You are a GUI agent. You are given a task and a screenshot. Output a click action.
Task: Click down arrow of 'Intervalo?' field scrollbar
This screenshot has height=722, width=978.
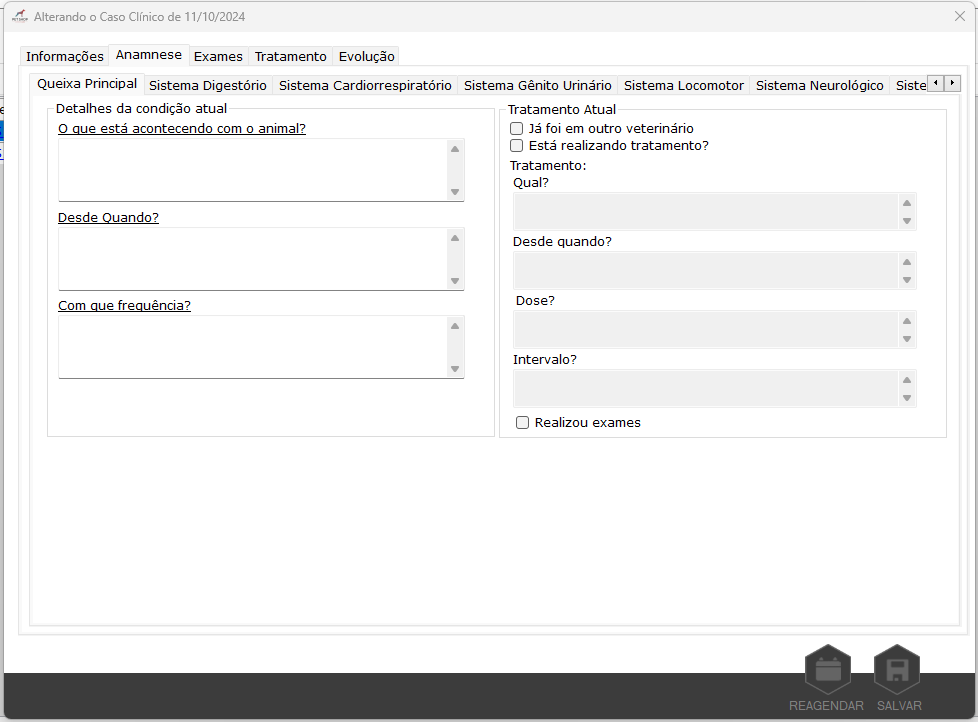(x=907, y=398)
